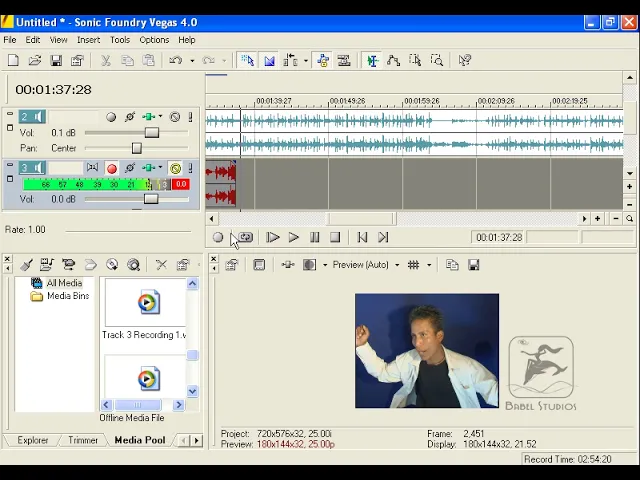The height and width of the screenshot is (480, 640).
Task: Click Play From Start button
Action: click(272, 237)
